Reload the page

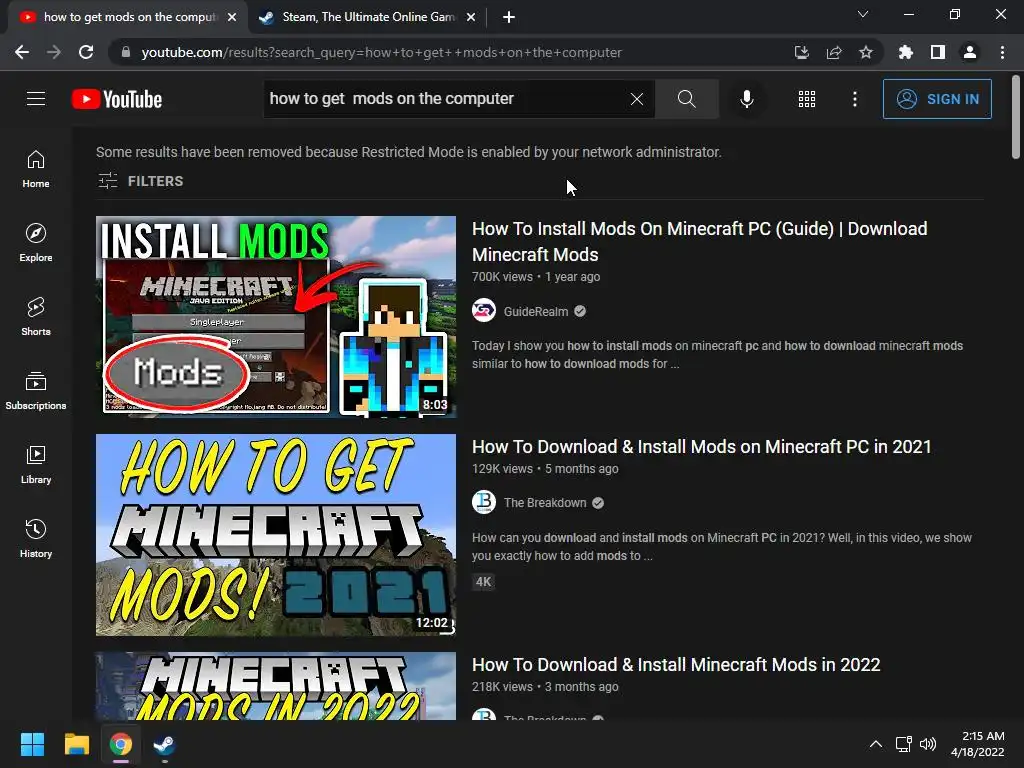click(x=86, y=52)
